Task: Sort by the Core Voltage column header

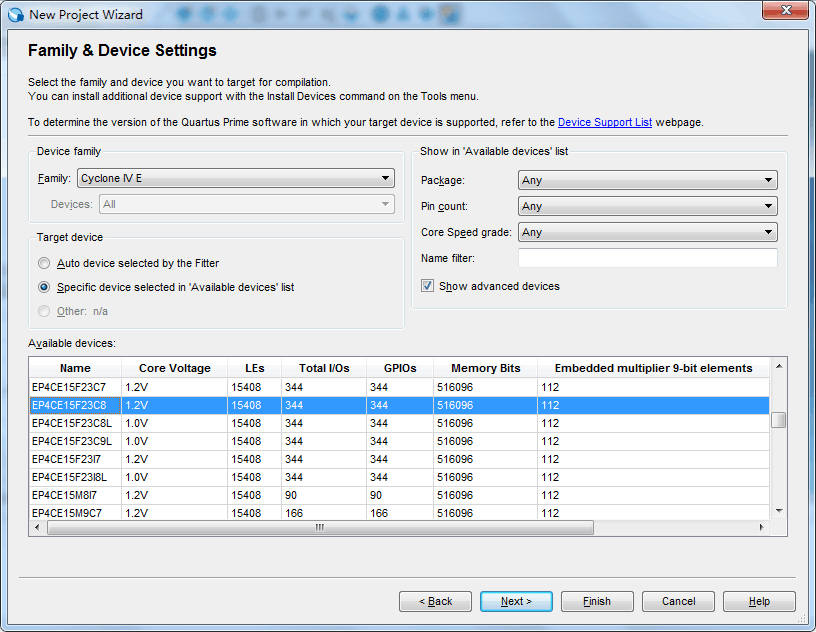Action: [x=174, y=368]
